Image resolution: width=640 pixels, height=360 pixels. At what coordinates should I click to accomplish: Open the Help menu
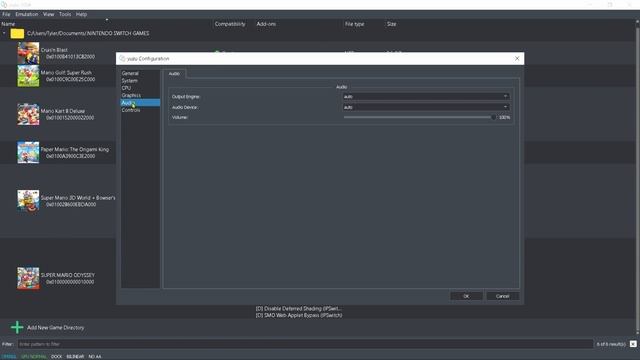pos(81,14)
